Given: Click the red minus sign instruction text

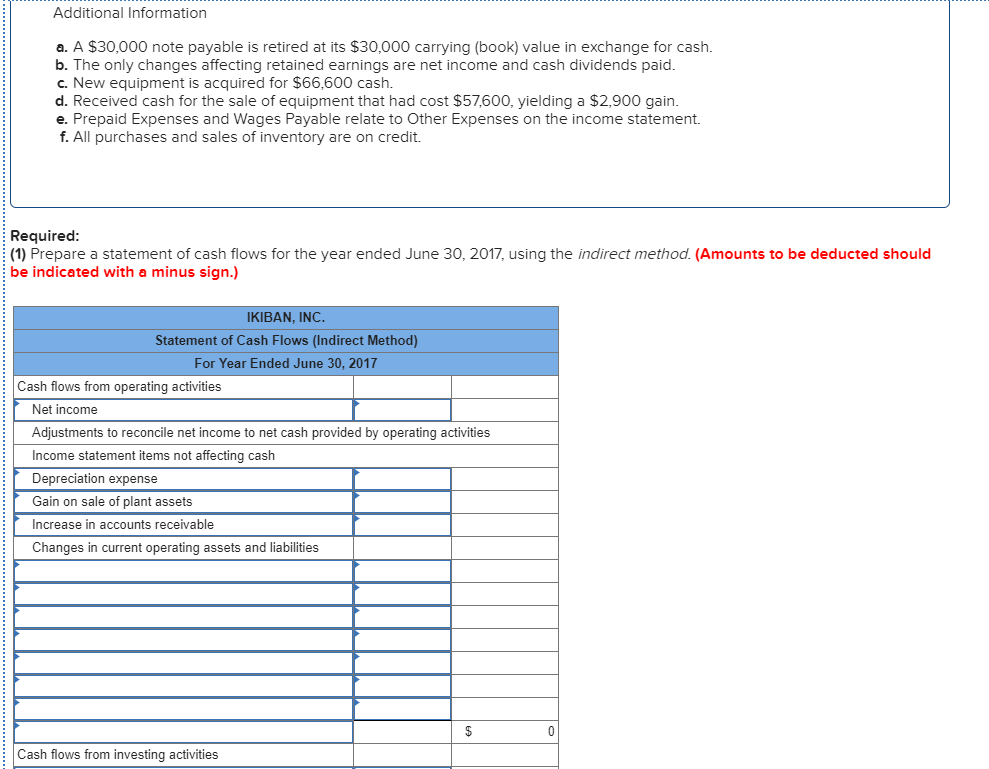Looking at the screenshot, I should point(471,263).
